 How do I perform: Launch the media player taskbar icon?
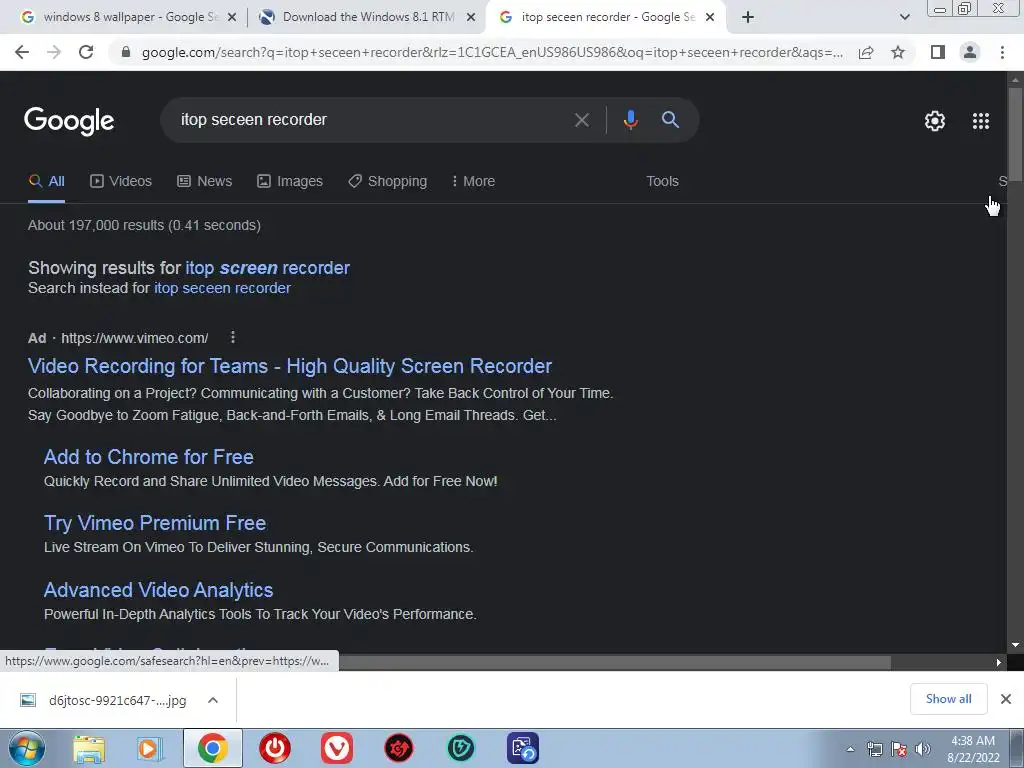coord(150,749)
